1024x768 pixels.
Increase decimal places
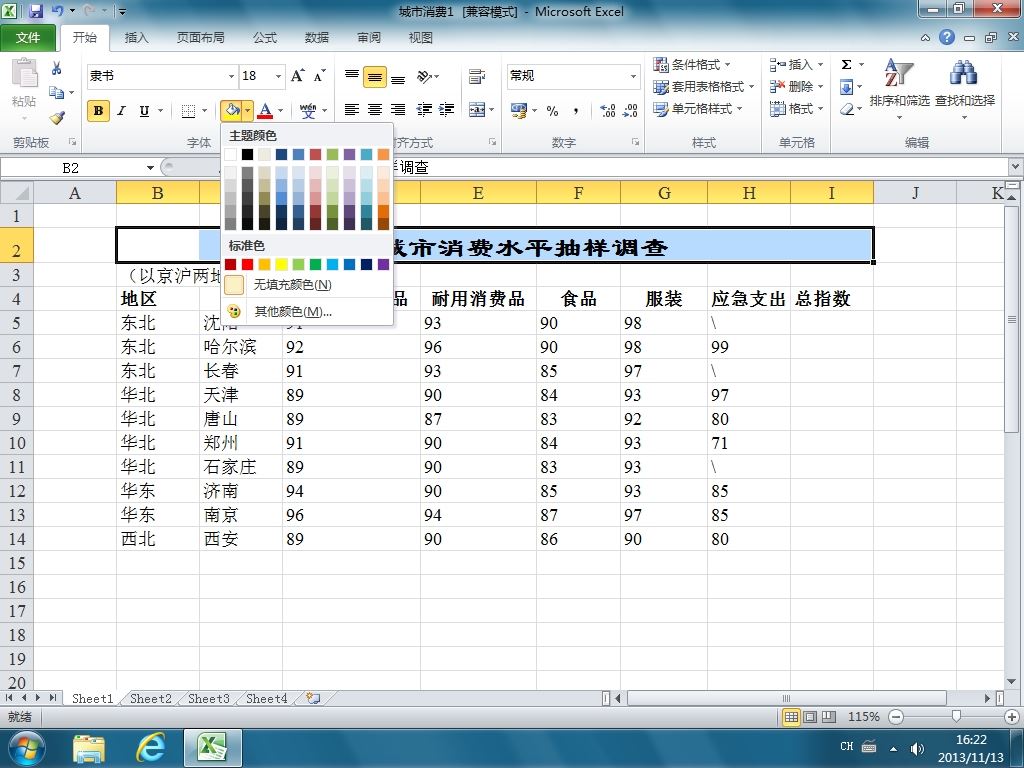click(x=607, y=110)
